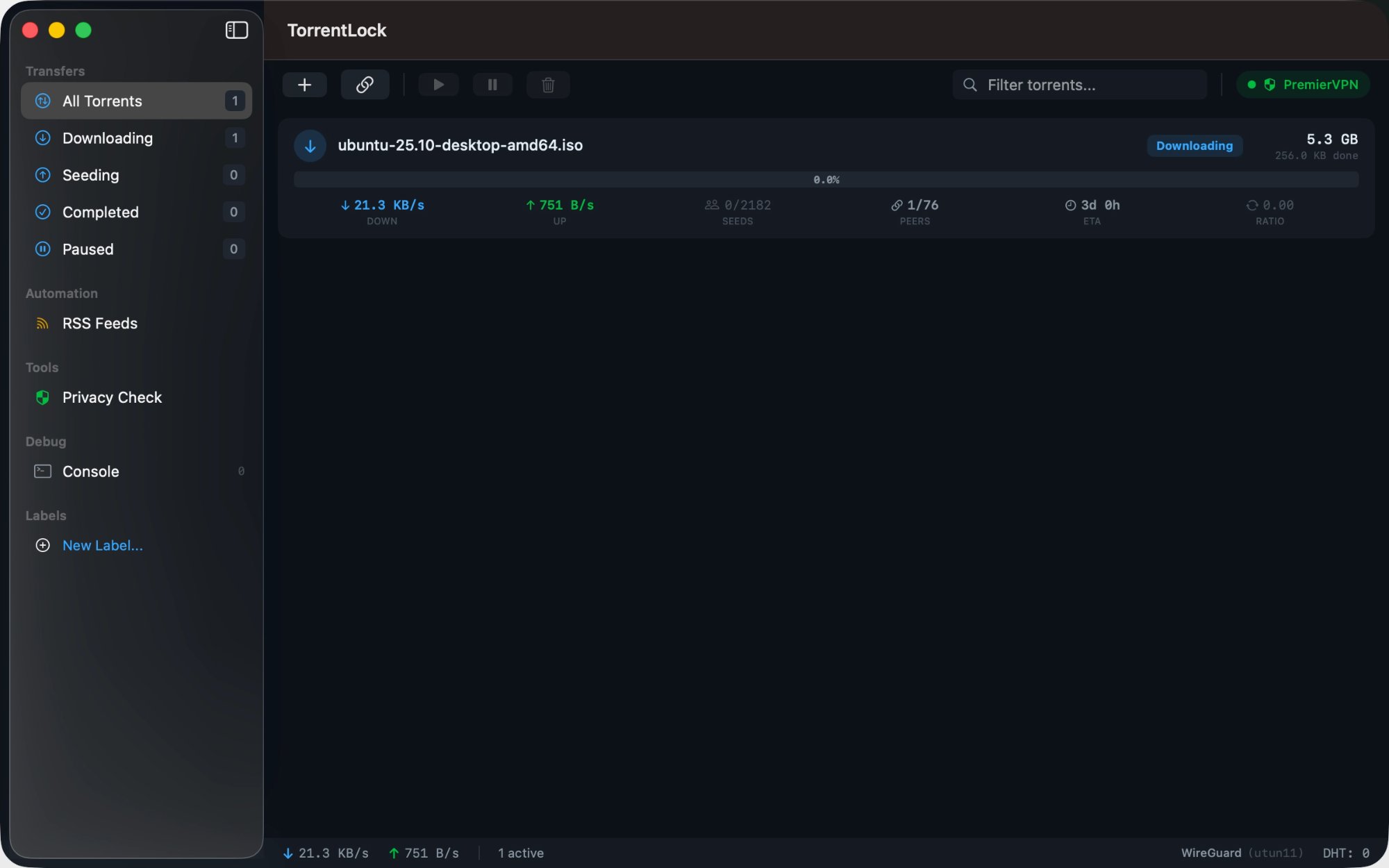Expand the All Torrents list

(x=102, y=101)
